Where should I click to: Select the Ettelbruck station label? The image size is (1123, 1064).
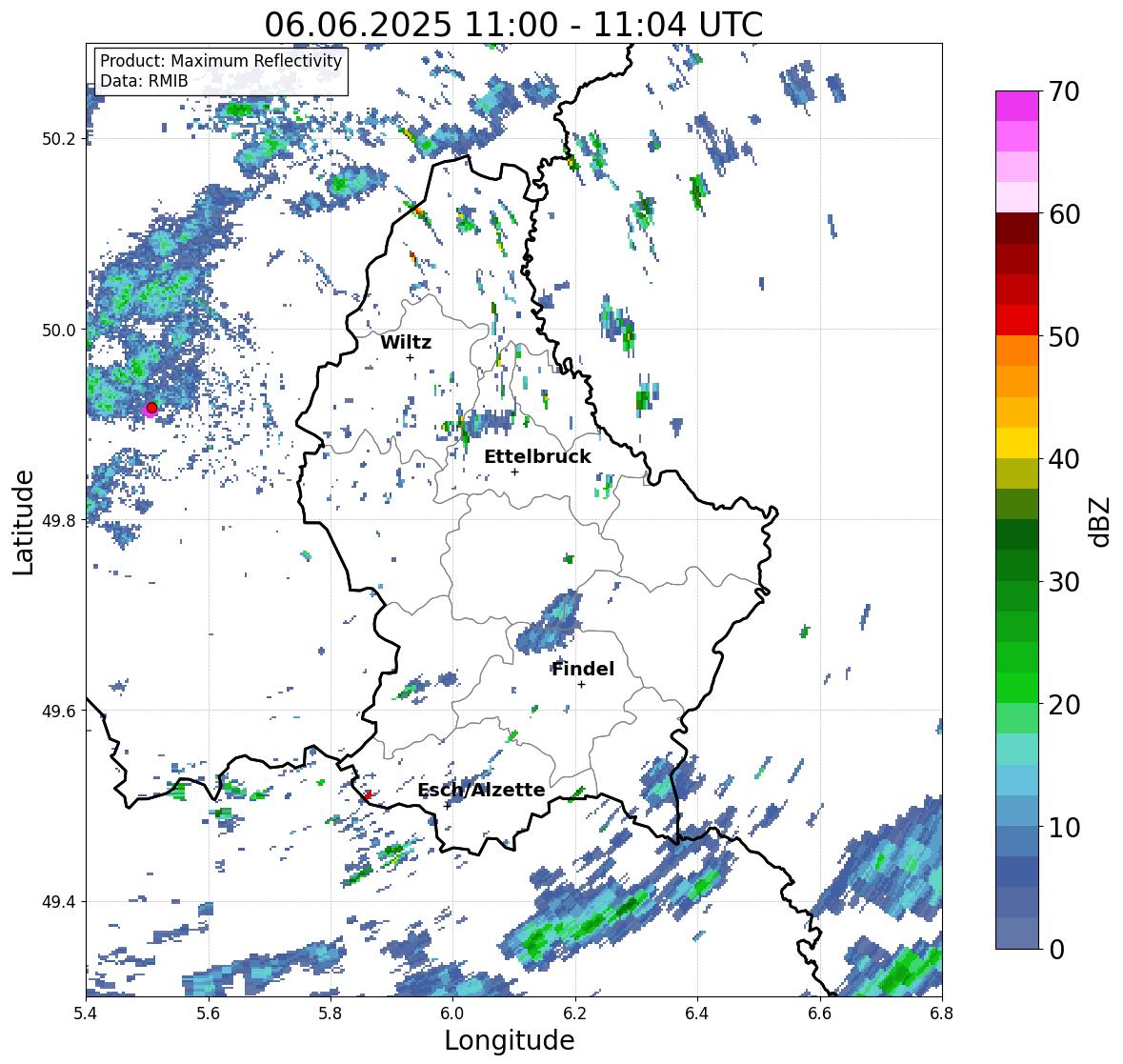(537, 457)
